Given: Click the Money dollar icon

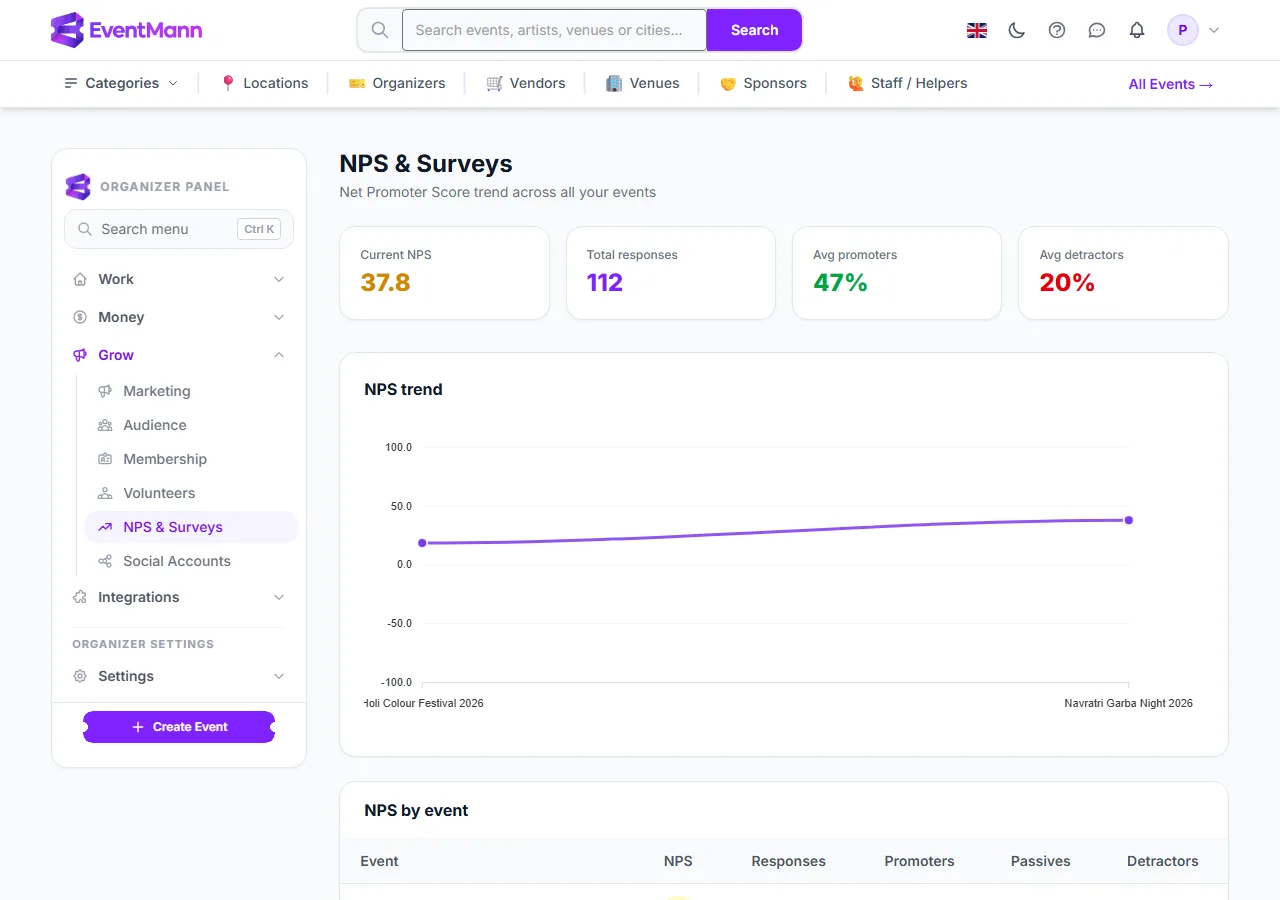Looking at the screenshot, I should click(80, 317).
